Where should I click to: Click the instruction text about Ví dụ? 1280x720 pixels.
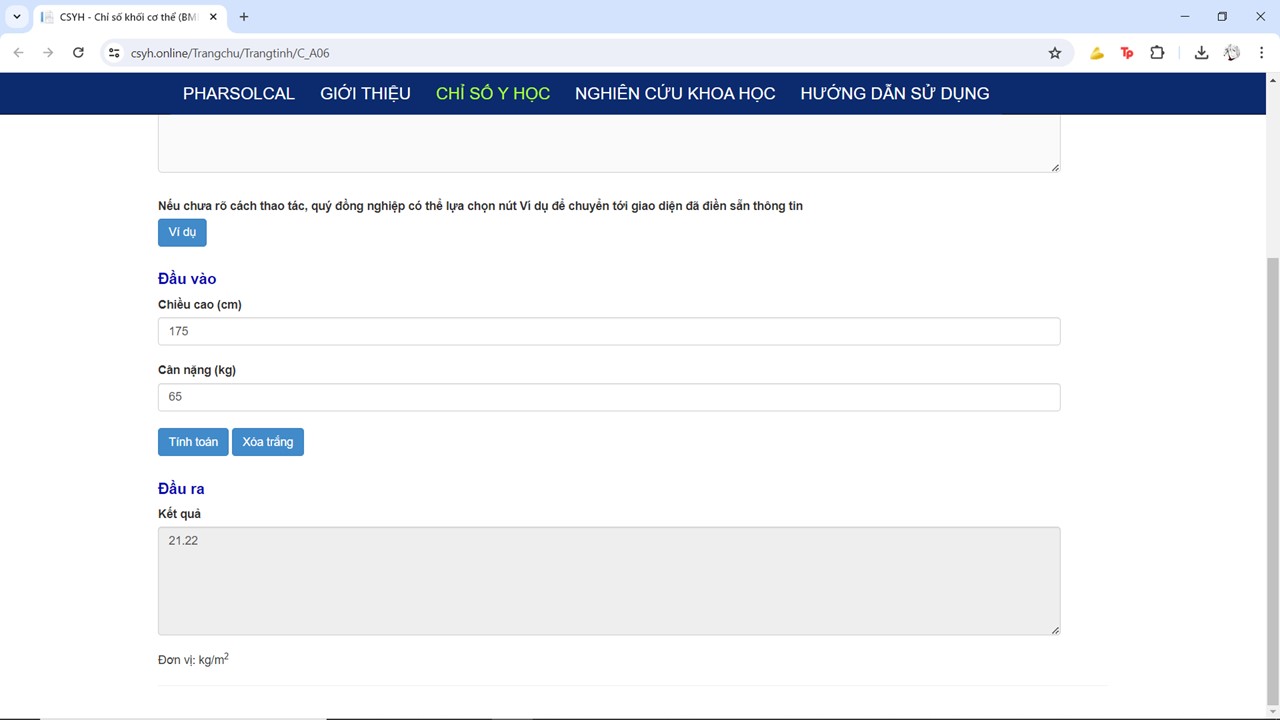tap(480, 206)
